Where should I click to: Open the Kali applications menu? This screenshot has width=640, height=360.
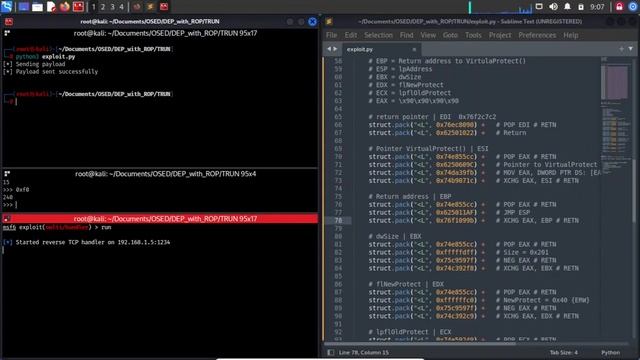[7, 6]
